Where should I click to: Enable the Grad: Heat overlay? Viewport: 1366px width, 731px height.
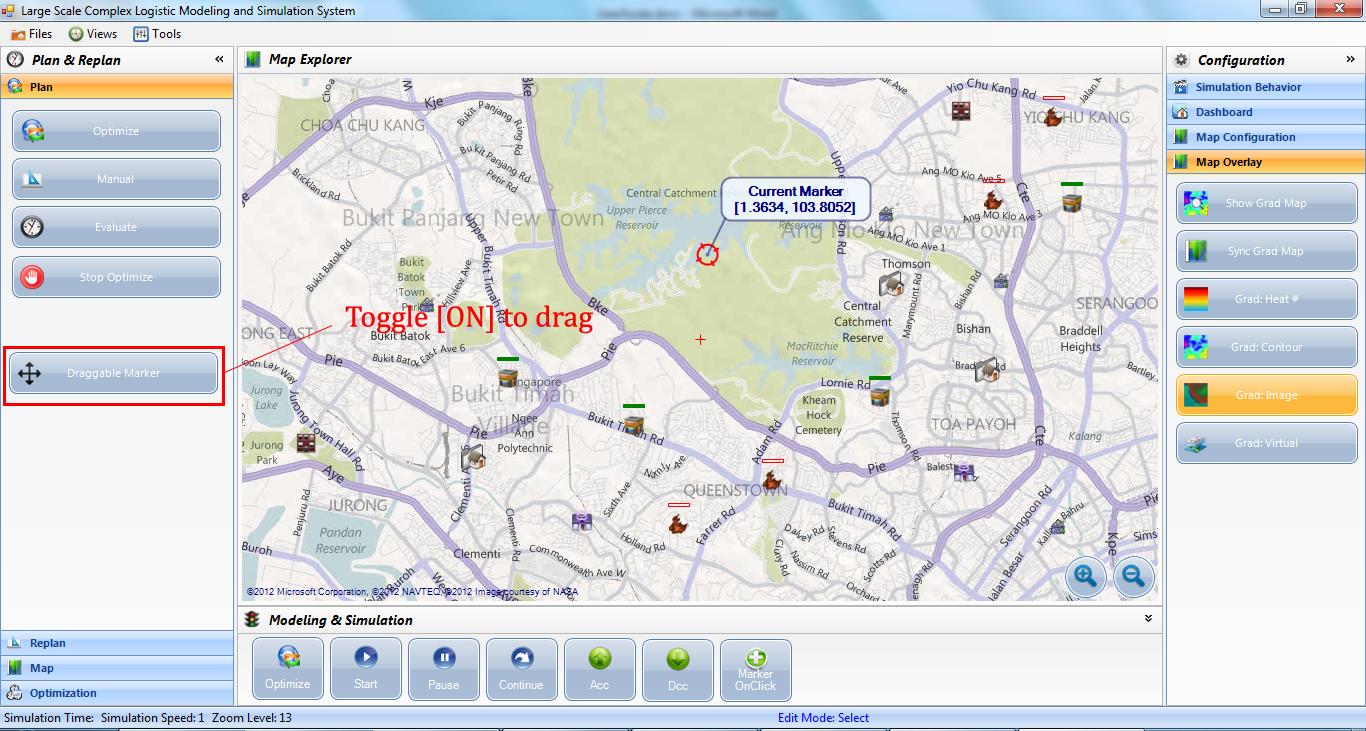[x=1266, y=298]
